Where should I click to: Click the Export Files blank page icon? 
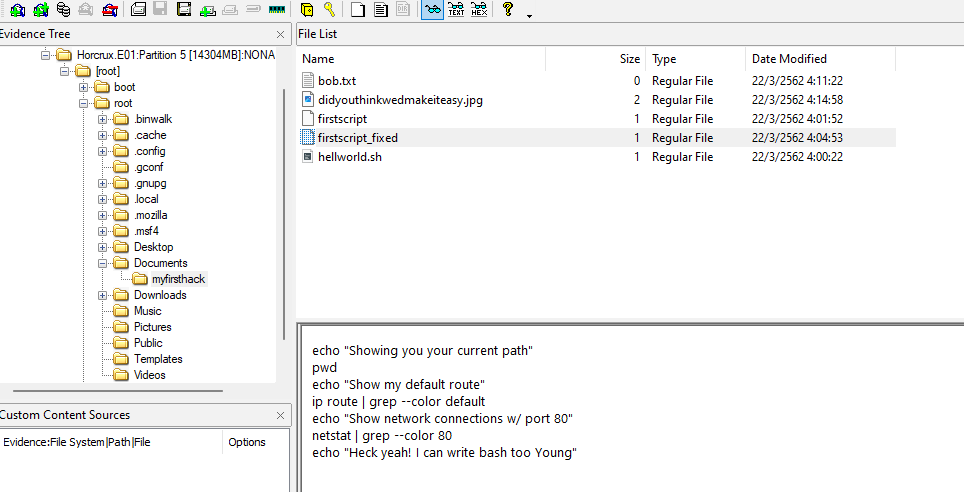(357, 9)
